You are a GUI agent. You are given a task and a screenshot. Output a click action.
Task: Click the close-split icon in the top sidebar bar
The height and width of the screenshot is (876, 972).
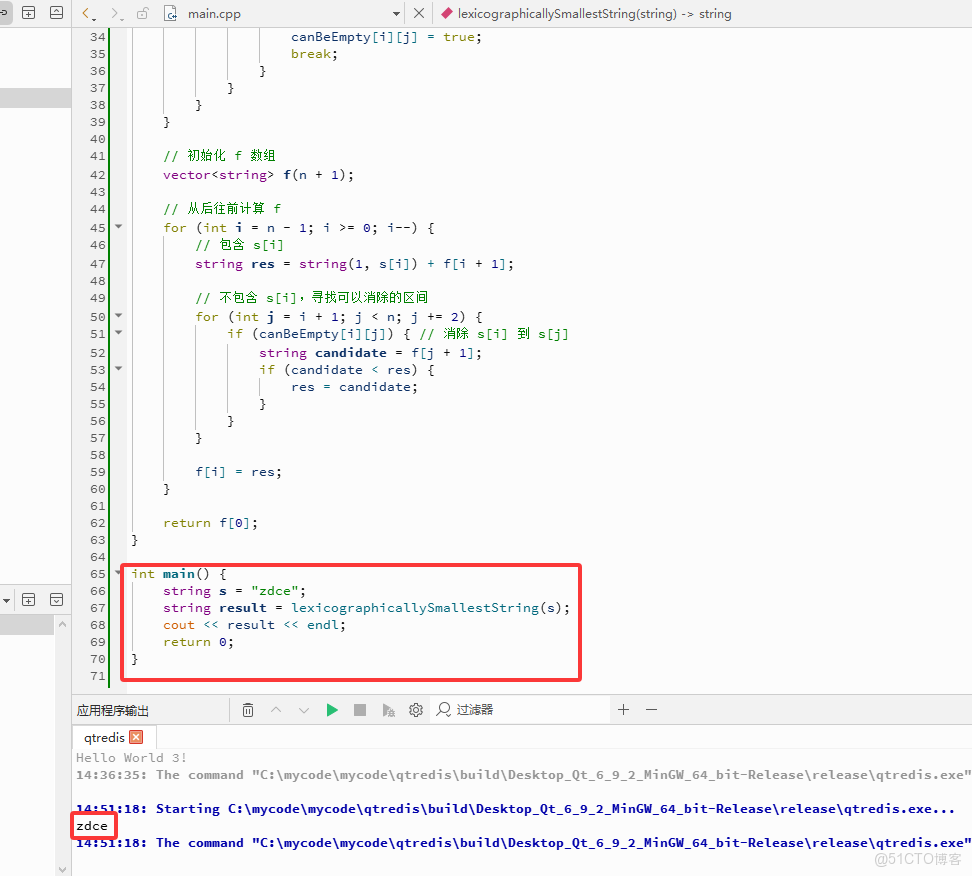click(56, 12)
